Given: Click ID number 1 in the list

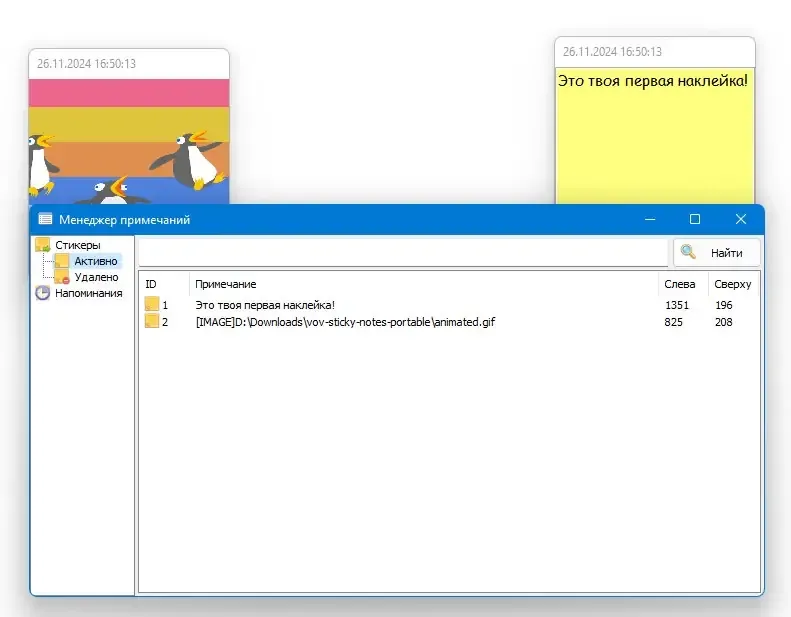Looking at the screenshot, I should (165, 305).
